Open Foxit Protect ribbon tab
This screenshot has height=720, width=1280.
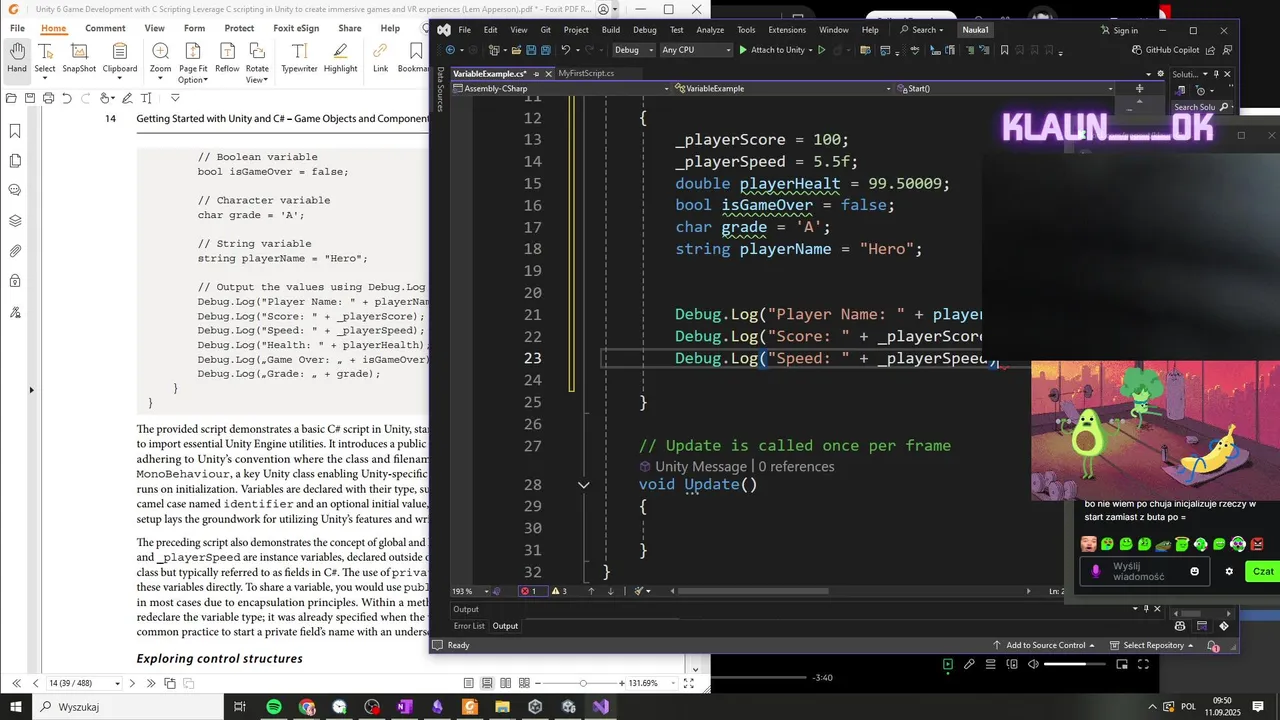pyautogui.click(x=239, y=28)
